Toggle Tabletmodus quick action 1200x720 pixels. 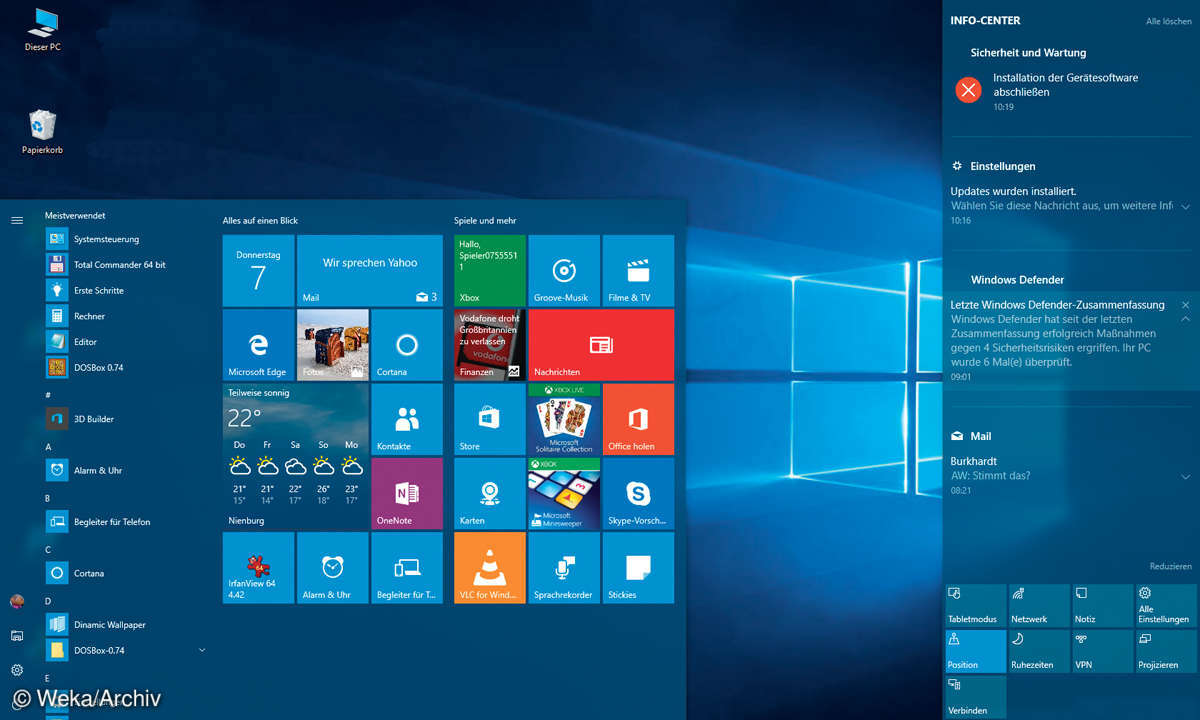click(x=975, y=605)
